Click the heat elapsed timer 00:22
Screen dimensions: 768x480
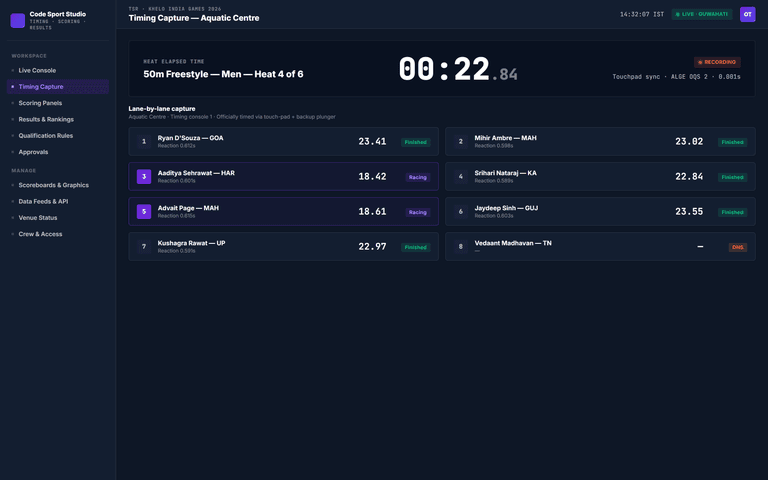(x=457, y=69)
